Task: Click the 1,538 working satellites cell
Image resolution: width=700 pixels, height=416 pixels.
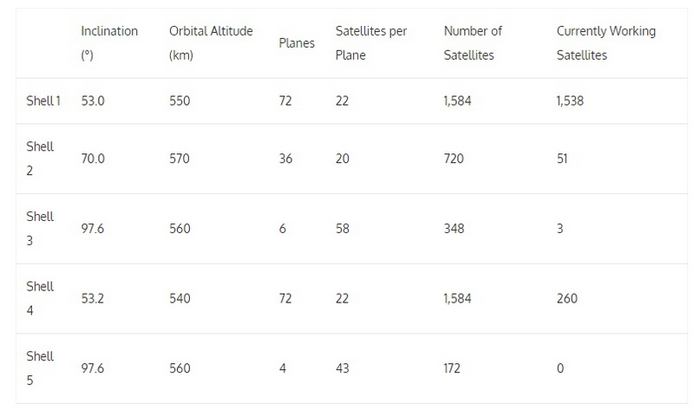Action: click(572, 102)
